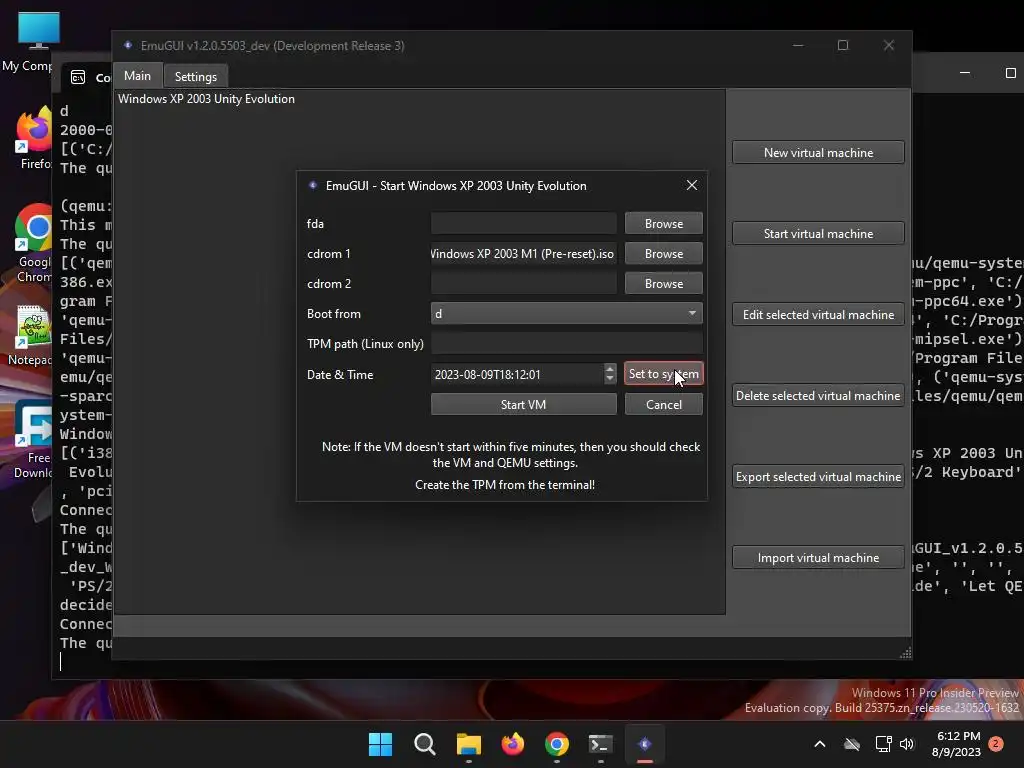This screenshot has height=768, width=1024.
Task: Click Edit selected virtual machine
Action: coord(818,314)
